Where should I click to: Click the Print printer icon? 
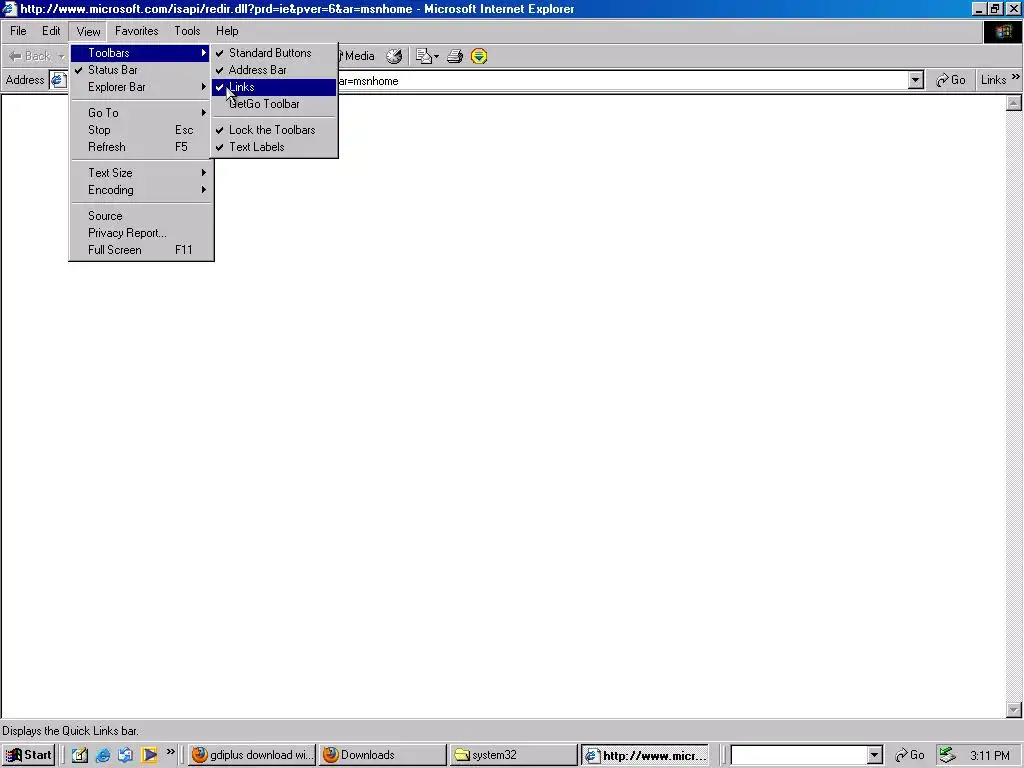(x=455, y=56)
